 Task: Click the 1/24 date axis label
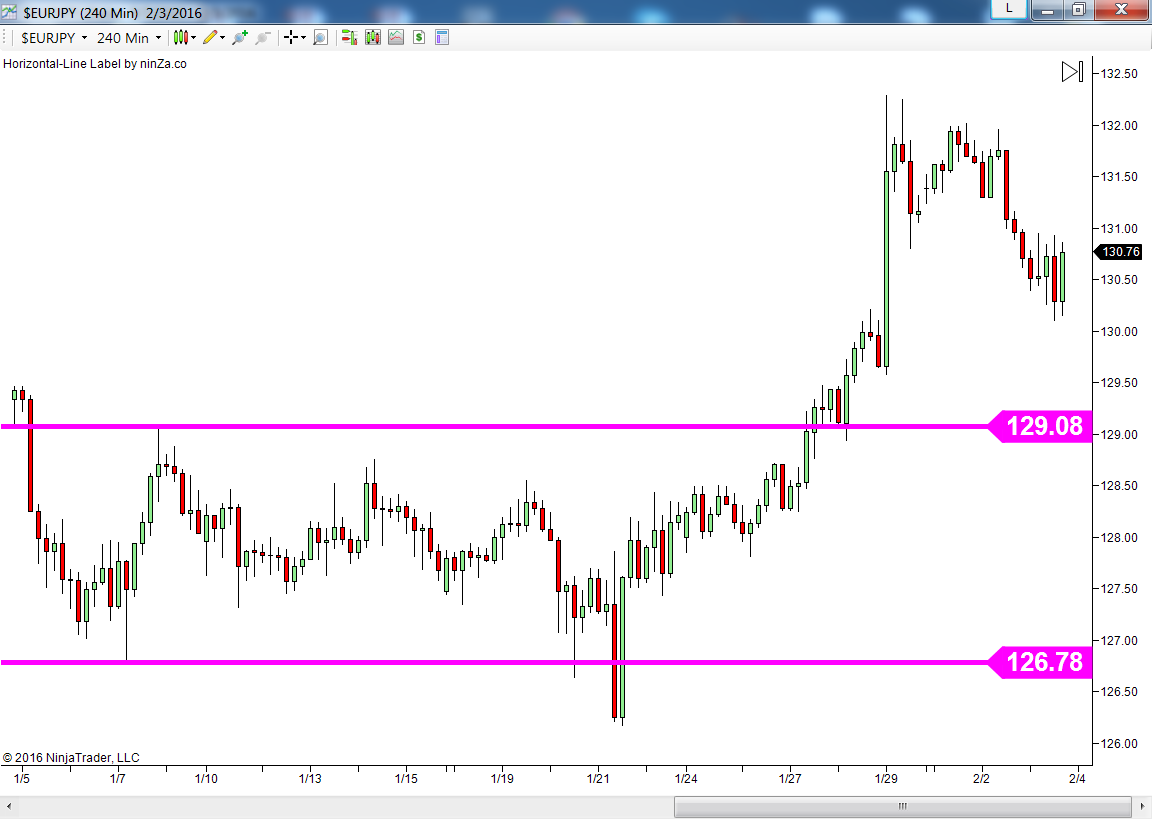[x=686, y=779]
